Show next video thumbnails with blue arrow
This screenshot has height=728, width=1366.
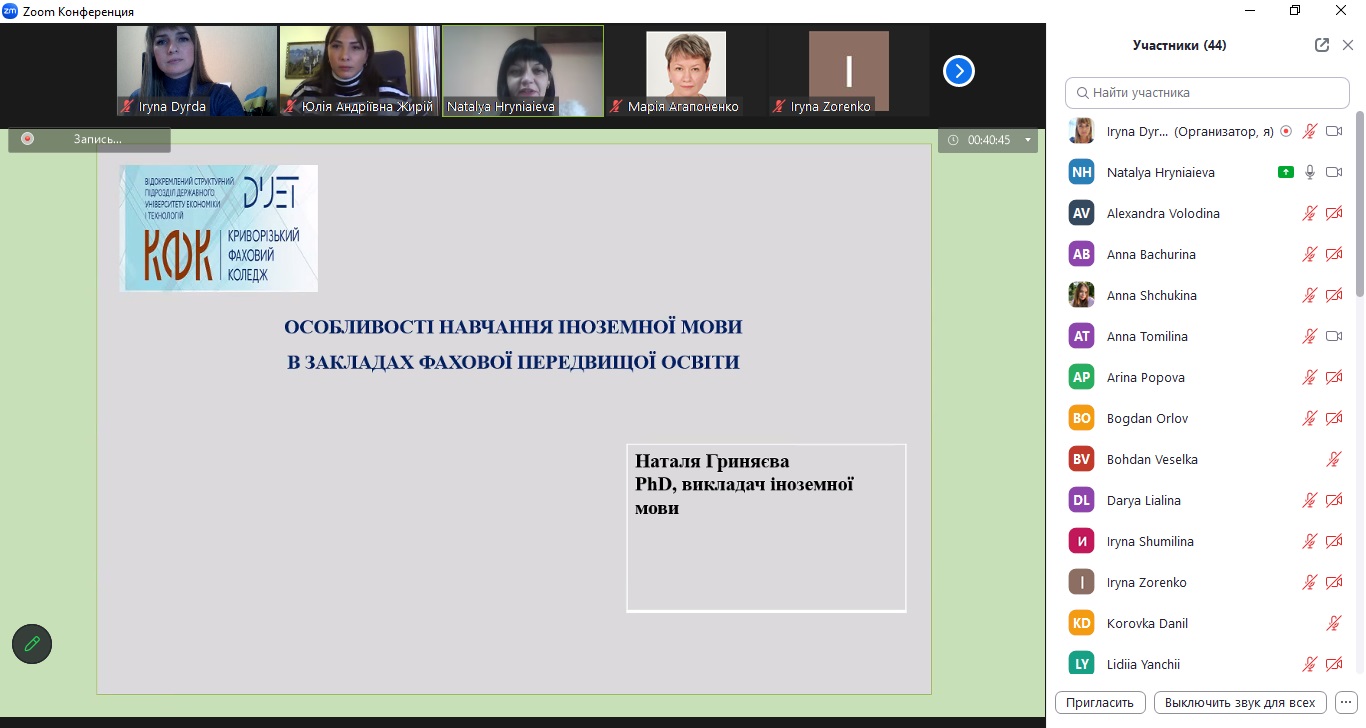coord(958,71)
